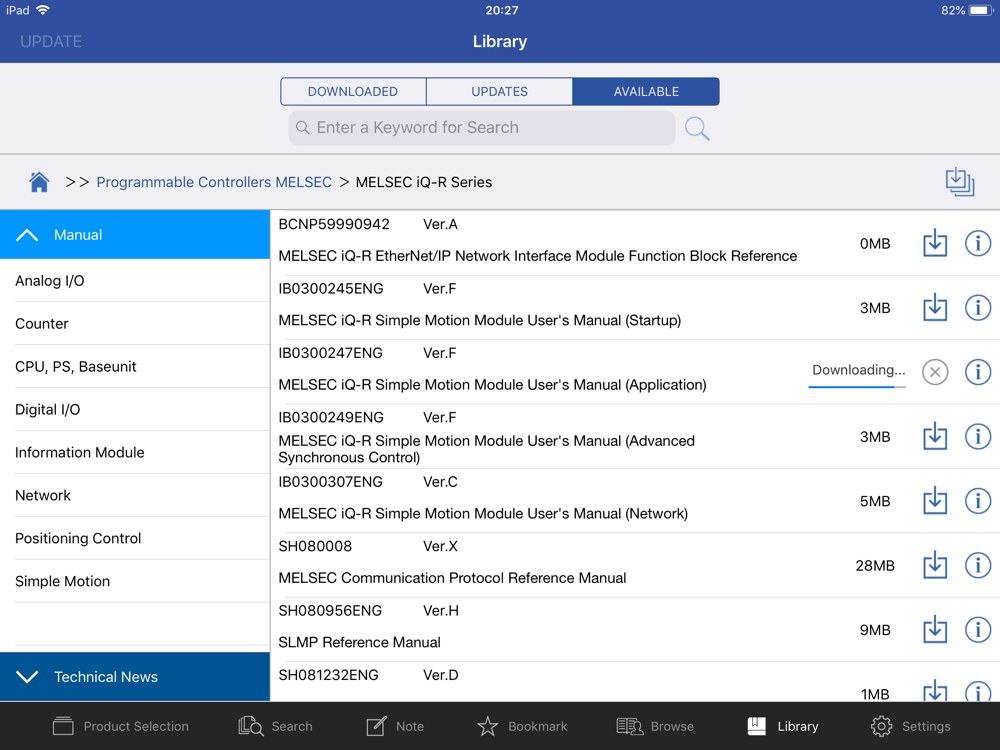This screenshot has width=1000, height=750.
Task: Download the EtherNet/IP Function Block Reference
Action: click(x=934, y=243)
